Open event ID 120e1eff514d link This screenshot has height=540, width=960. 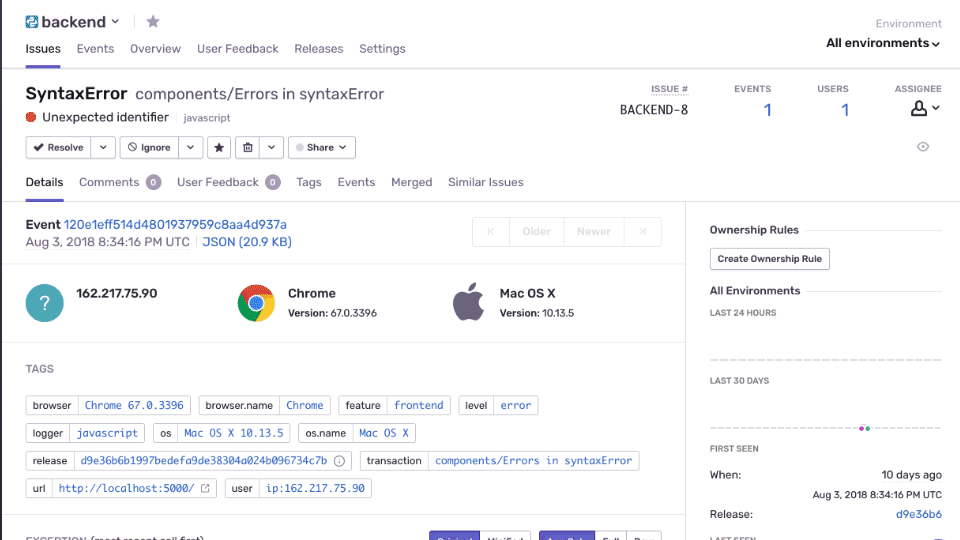[x=175, y=225]
